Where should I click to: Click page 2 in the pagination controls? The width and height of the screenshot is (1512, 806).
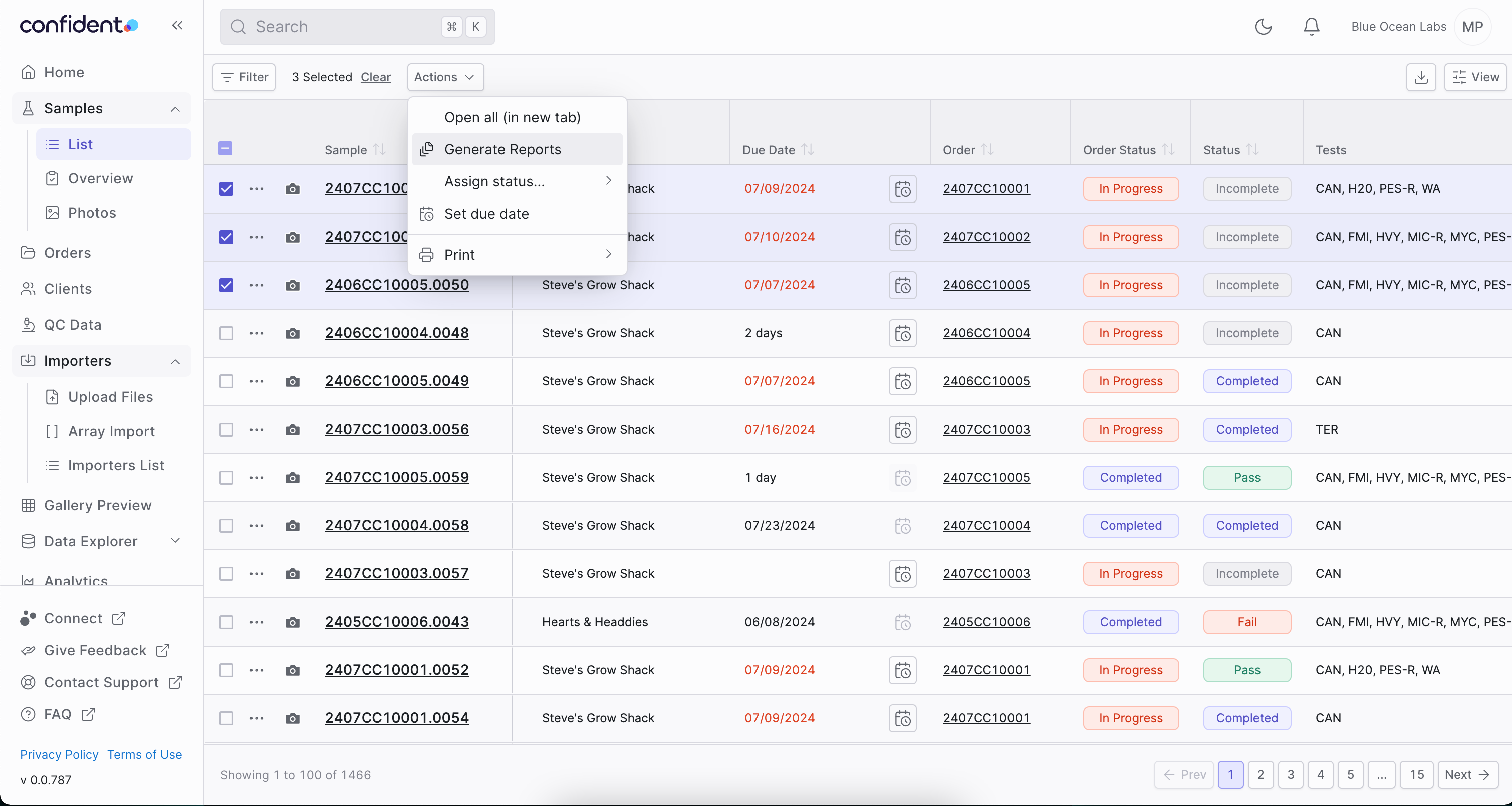tap(1261, 775)
